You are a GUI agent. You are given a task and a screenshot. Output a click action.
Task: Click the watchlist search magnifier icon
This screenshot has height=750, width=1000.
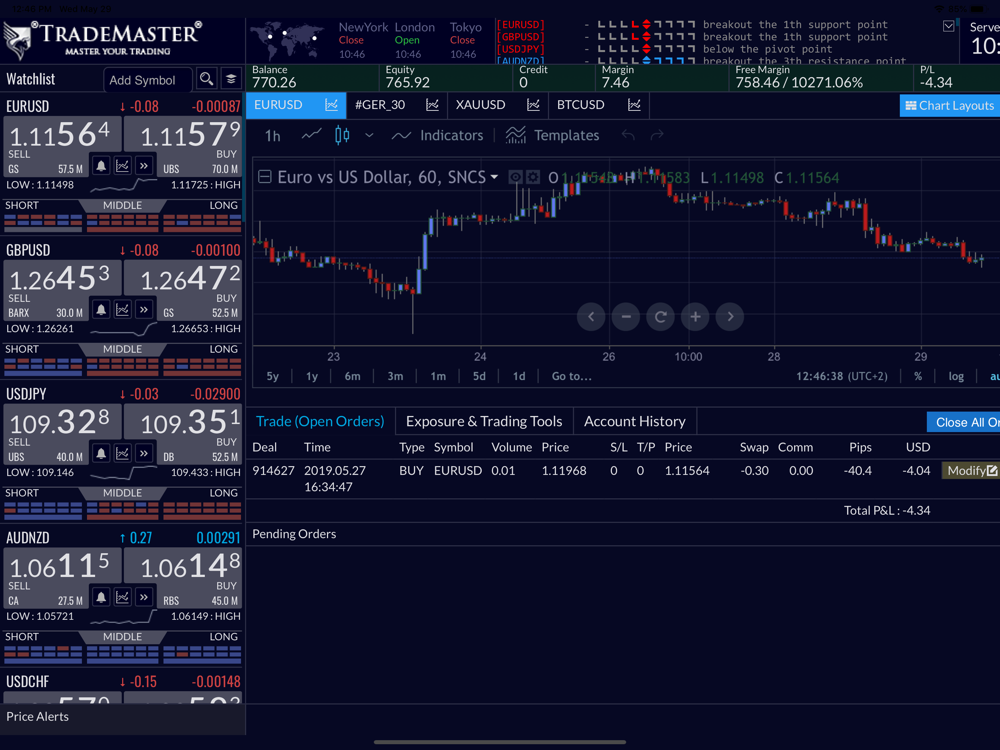[x=206, y=79]
